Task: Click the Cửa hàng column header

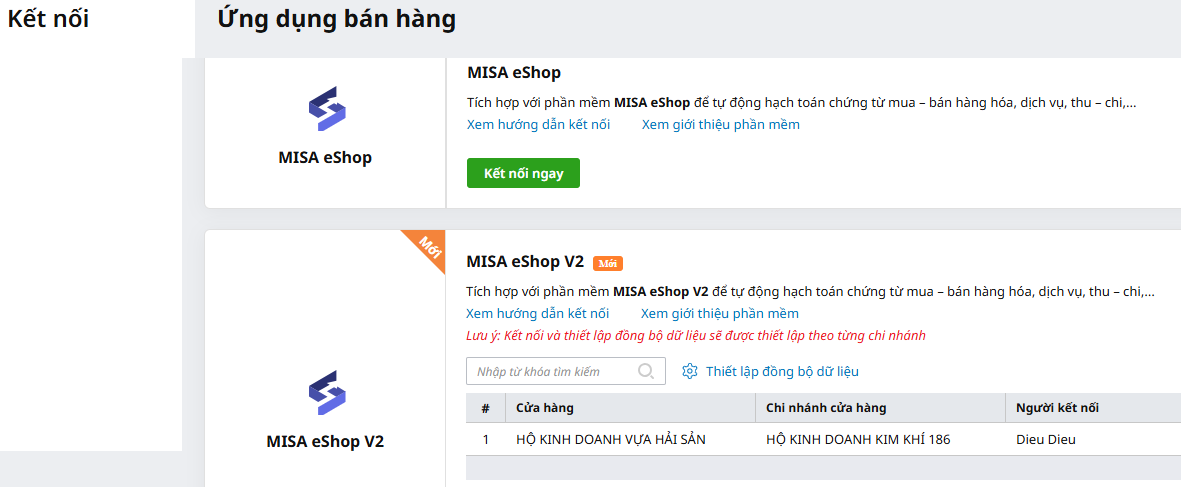Action: (630, 408)
